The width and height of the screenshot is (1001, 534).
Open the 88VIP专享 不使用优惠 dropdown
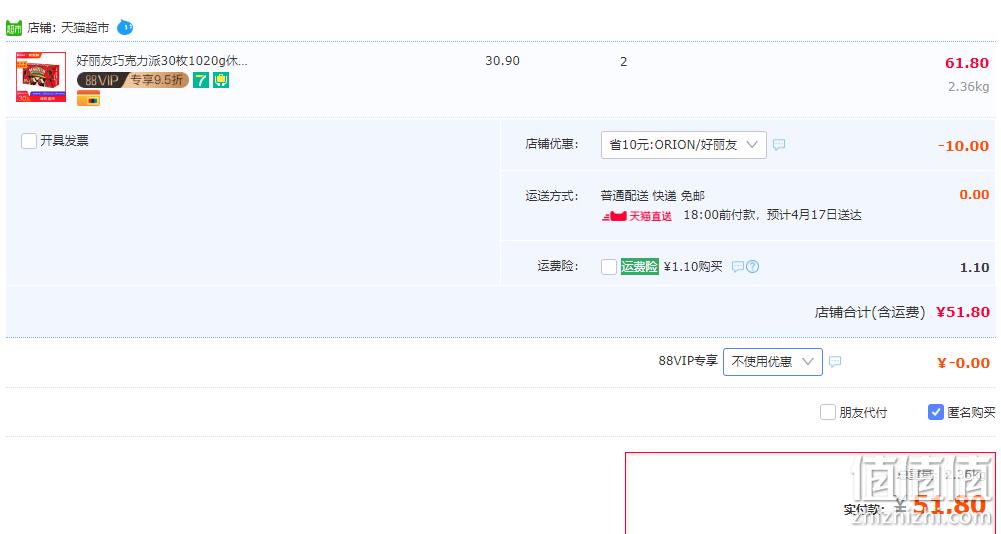(772, 362)
